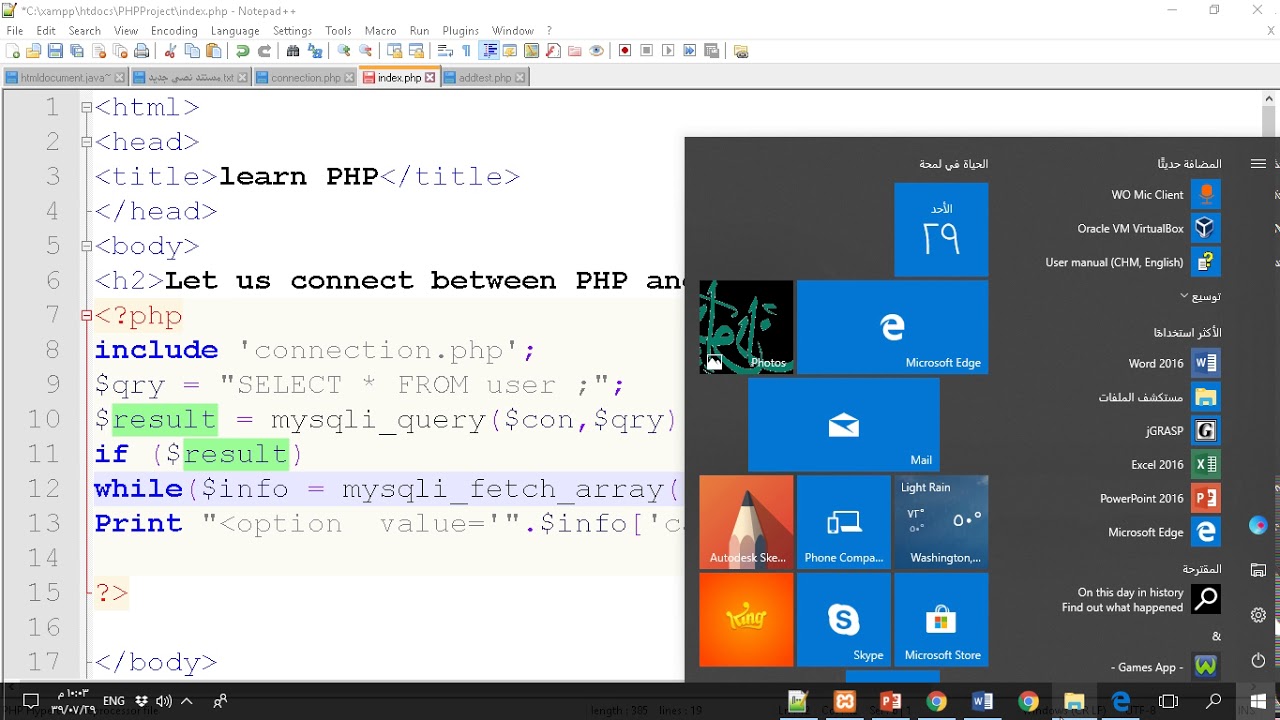
Task: Show hidden tray icons with the up arrow
Action: click(x=186, y=701)
